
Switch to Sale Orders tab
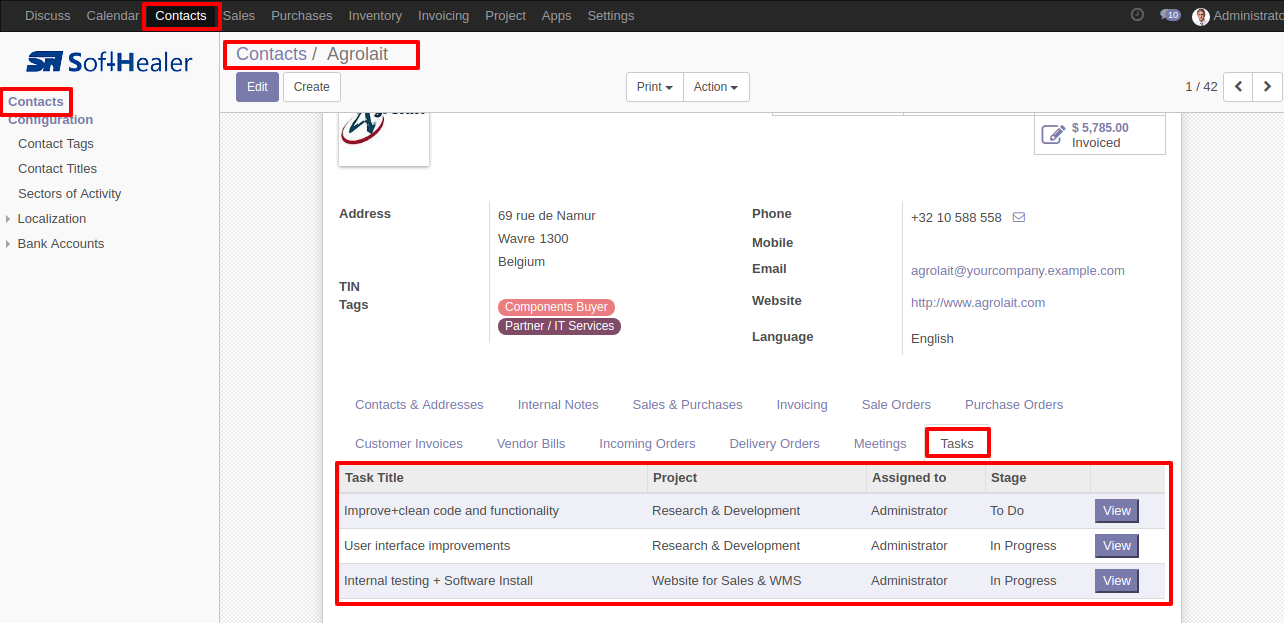pyautogui.click(x=896, y=405)
